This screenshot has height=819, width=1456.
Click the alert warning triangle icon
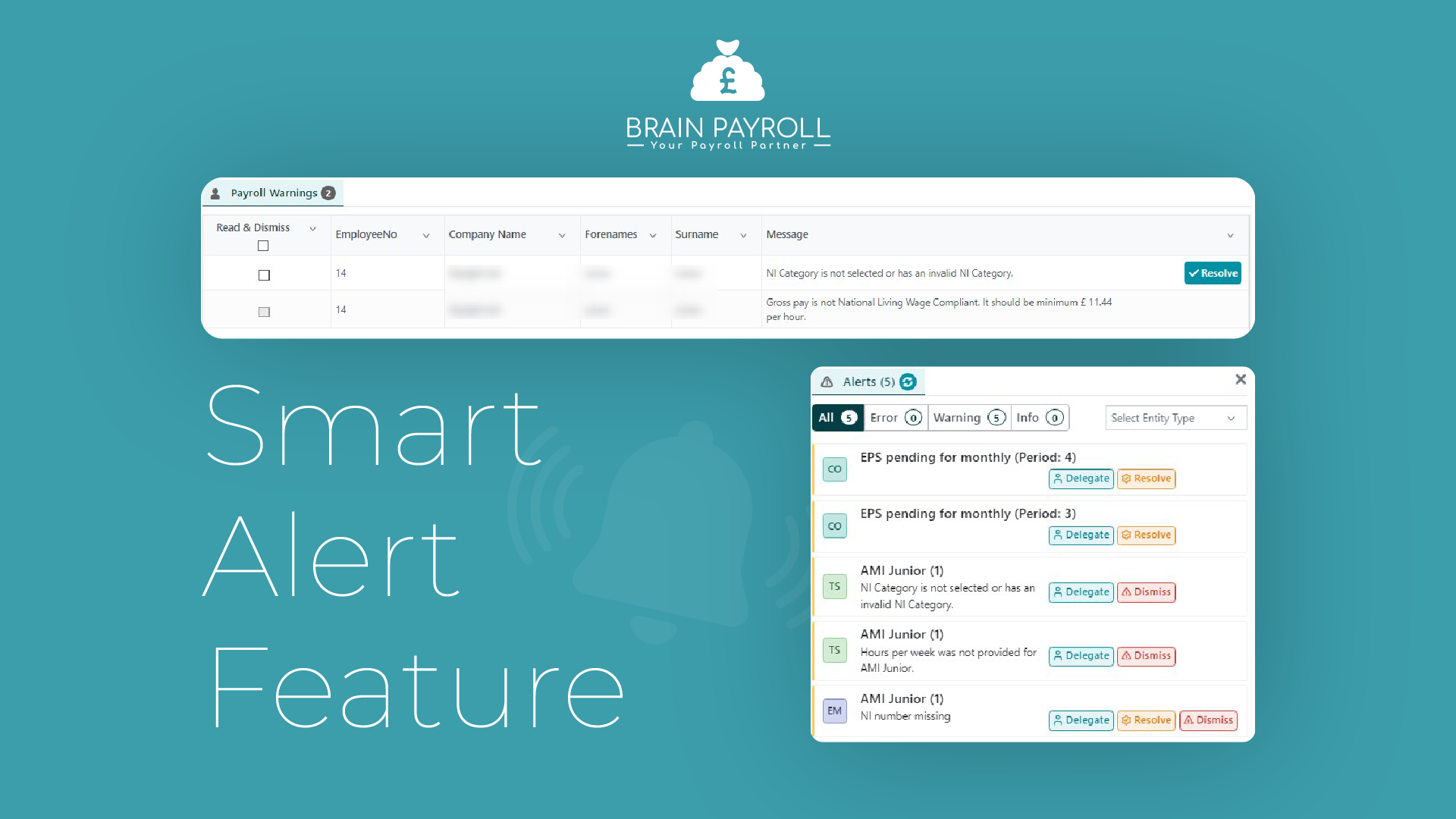pos(824,381)
